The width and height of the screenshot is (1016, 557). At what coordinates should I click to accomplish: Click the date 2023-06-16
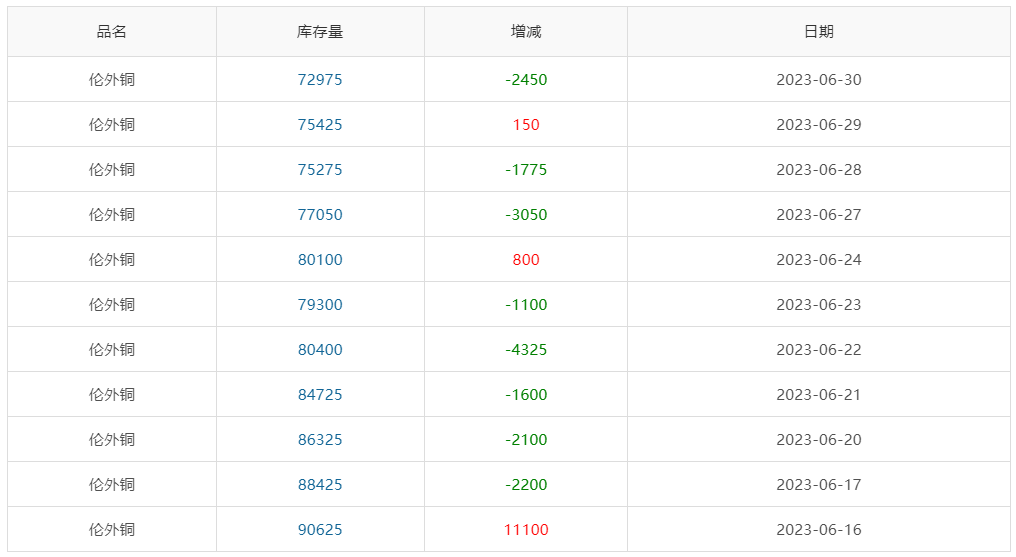pyautogui.click(x=819, y=530)
